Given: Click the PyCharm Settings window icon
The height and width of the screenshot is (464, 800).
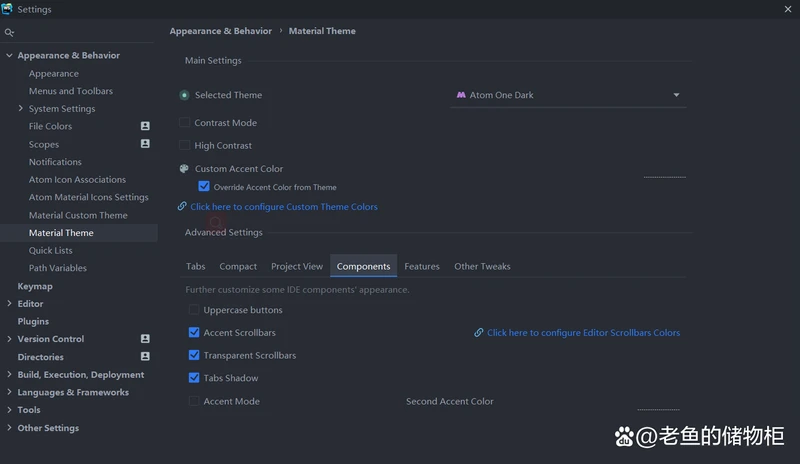Looking at the screenshot, I should pos(7,9).
